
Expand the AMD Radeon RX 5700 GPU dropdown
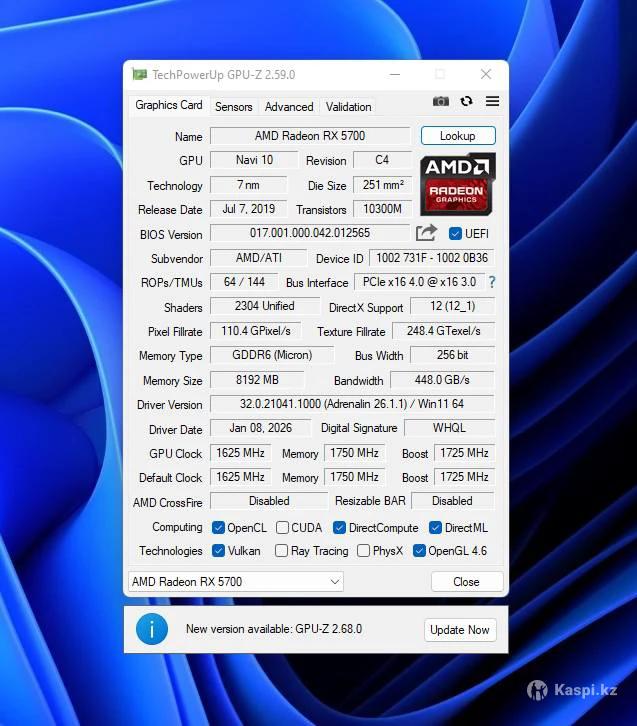coord(334,582)
